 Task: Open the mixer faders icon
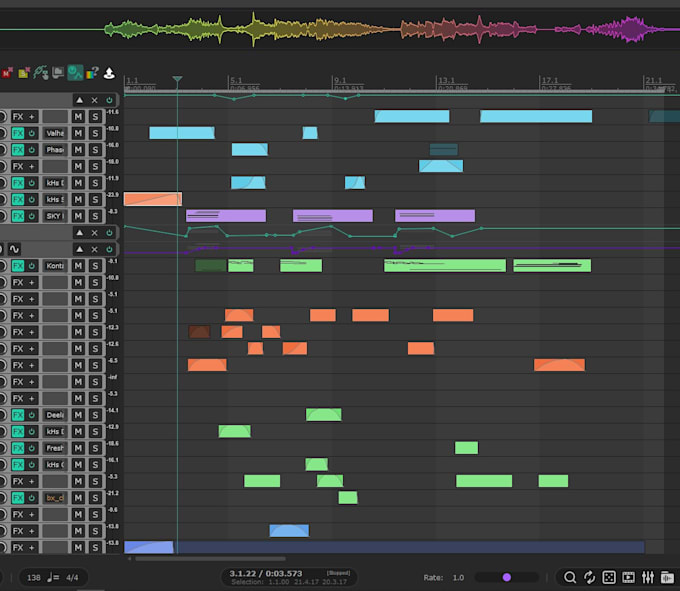648,577
